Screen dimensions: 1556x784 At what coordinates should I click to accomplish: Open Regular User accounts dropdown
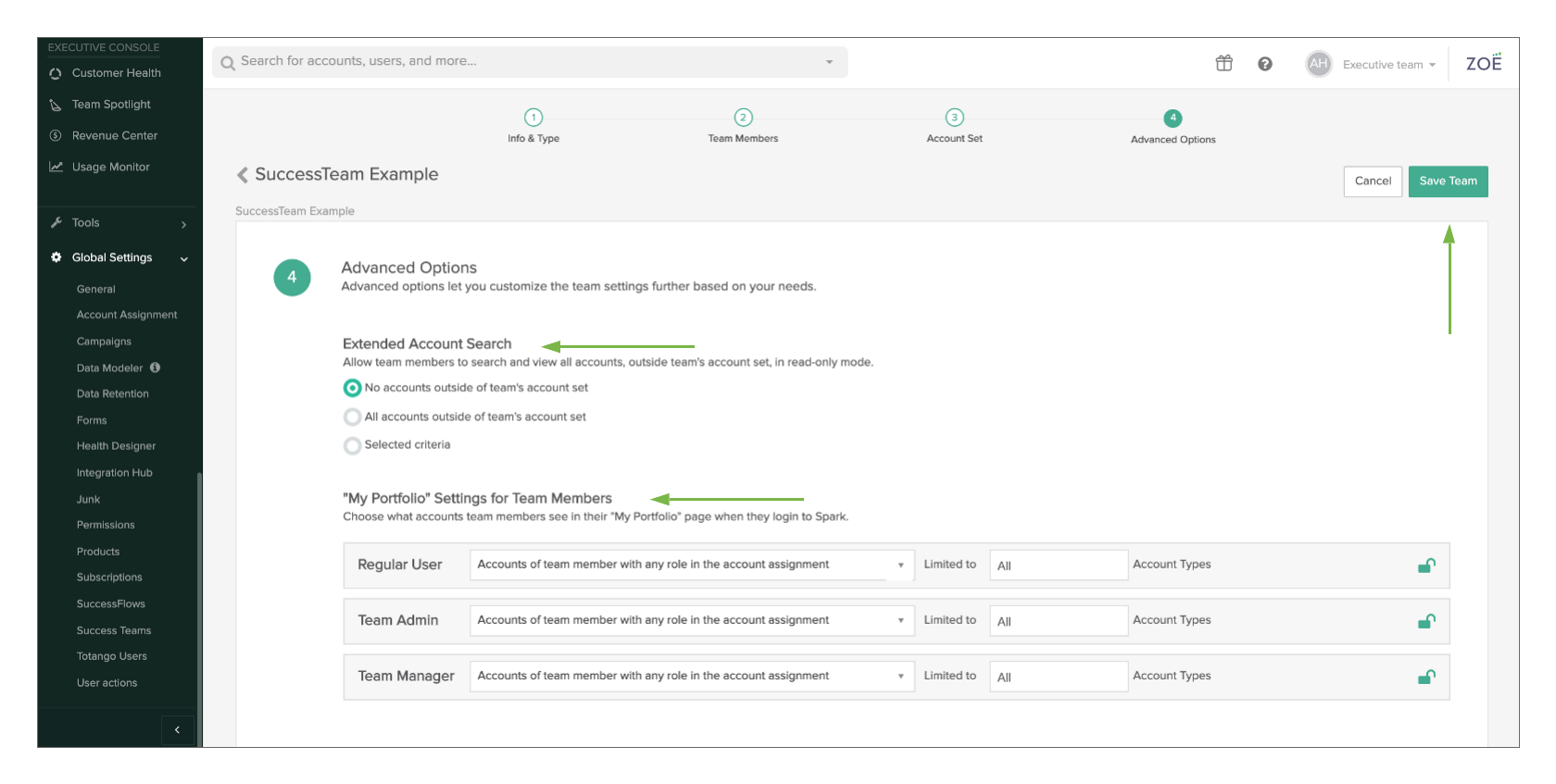pos(692,566)
